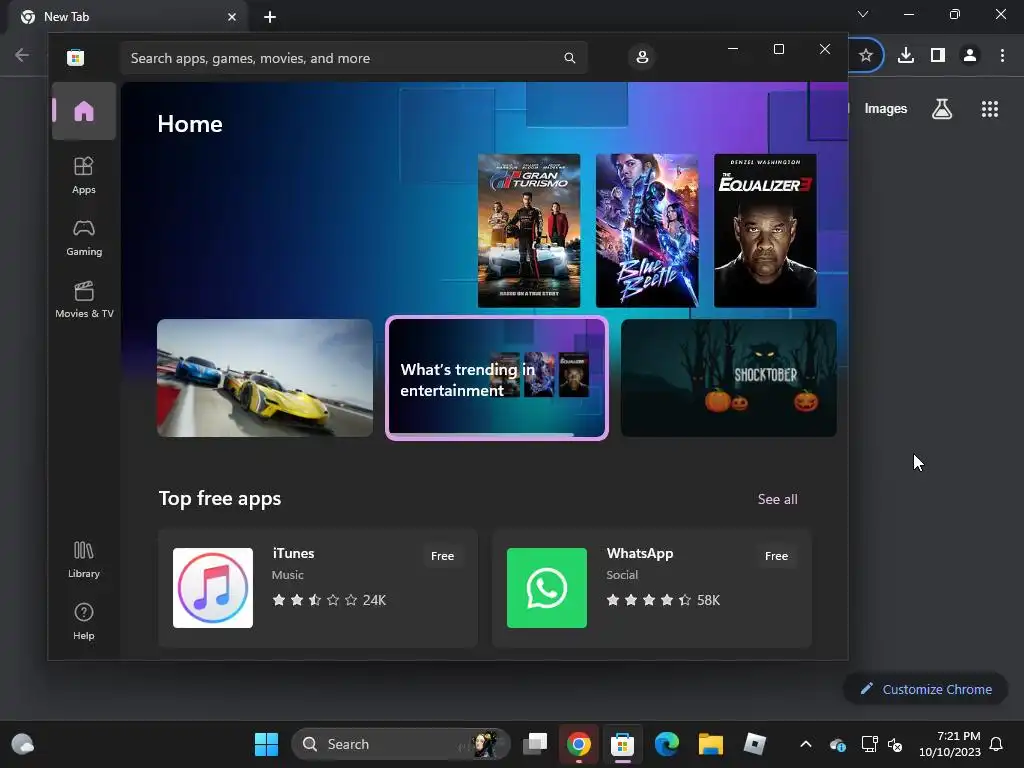Click the Top free apps heading
Image resolution: width=1024 pixels, height=768 pixels.
[x=220, y=499]
